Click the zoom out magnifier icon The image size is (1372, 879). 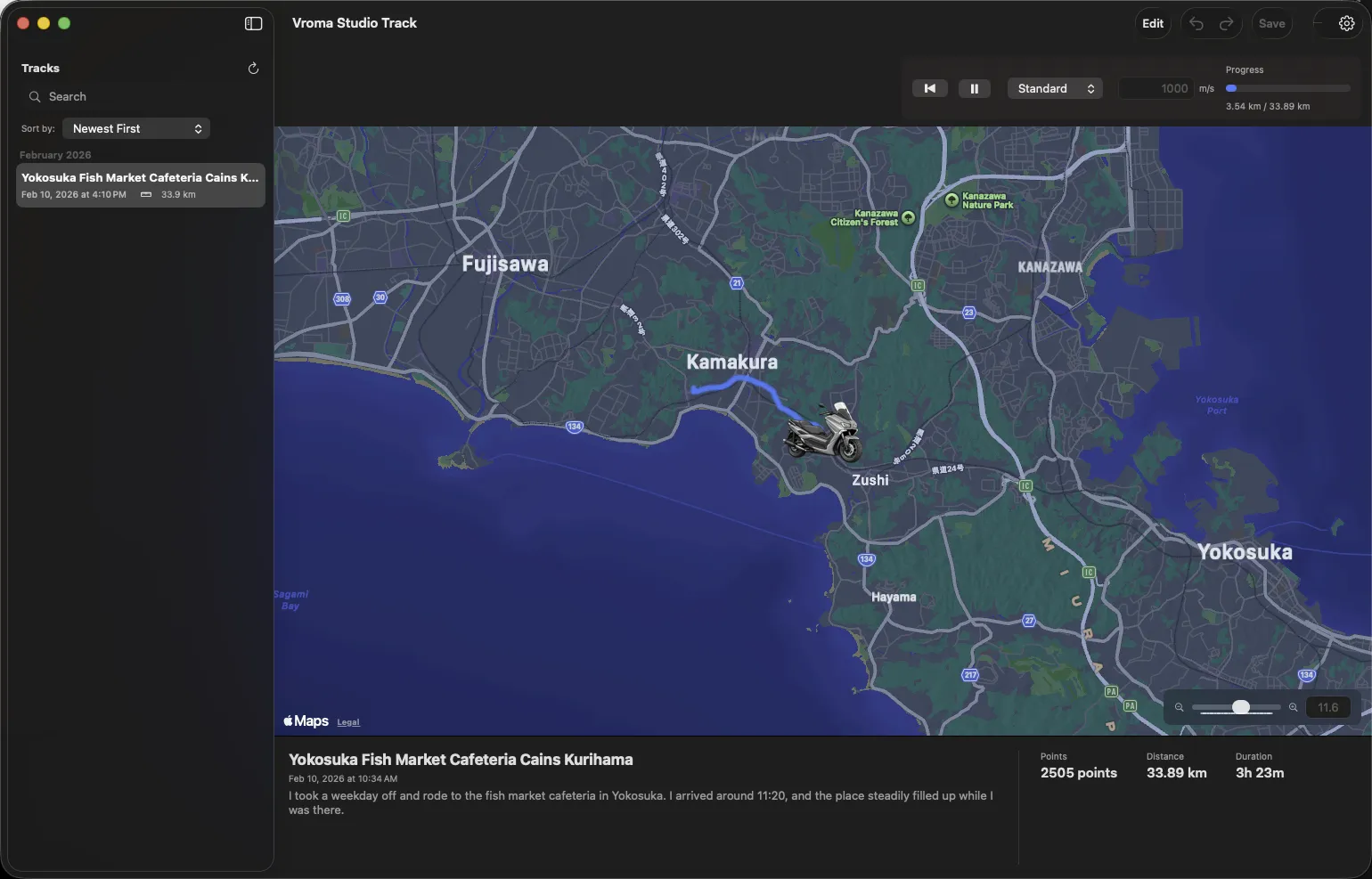1179,708
